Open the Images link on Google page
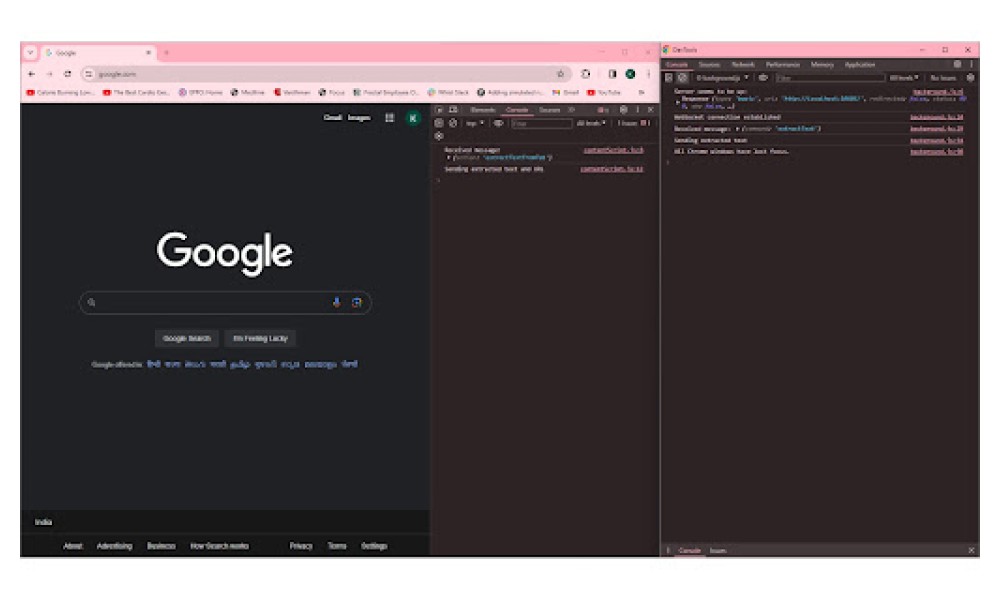The image size is (1000, 600). pyautogui.click(x=359, y=117)
